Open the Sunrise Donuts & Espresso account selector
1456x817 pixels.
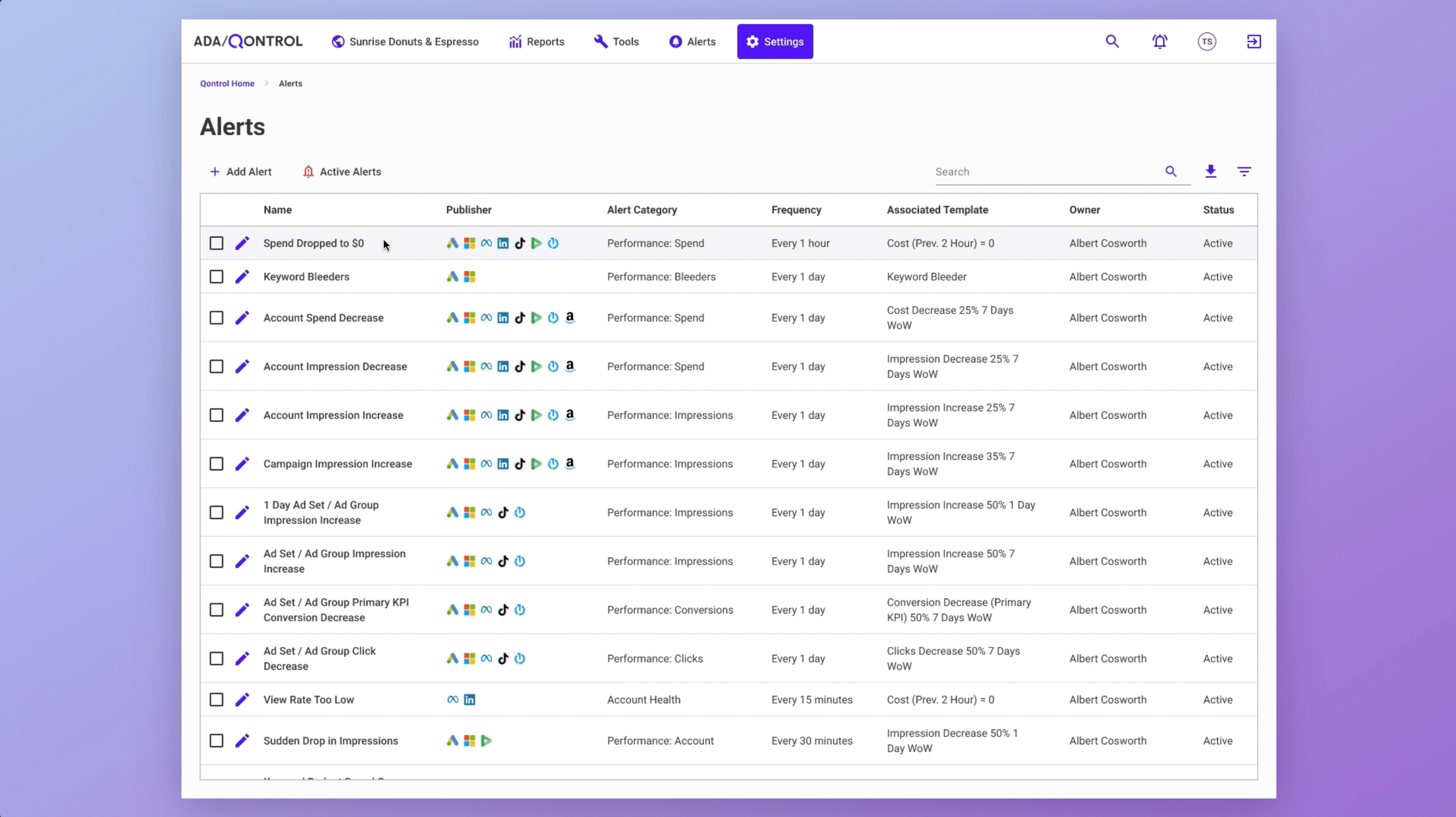pyautogui.click(x=405, y=41)
